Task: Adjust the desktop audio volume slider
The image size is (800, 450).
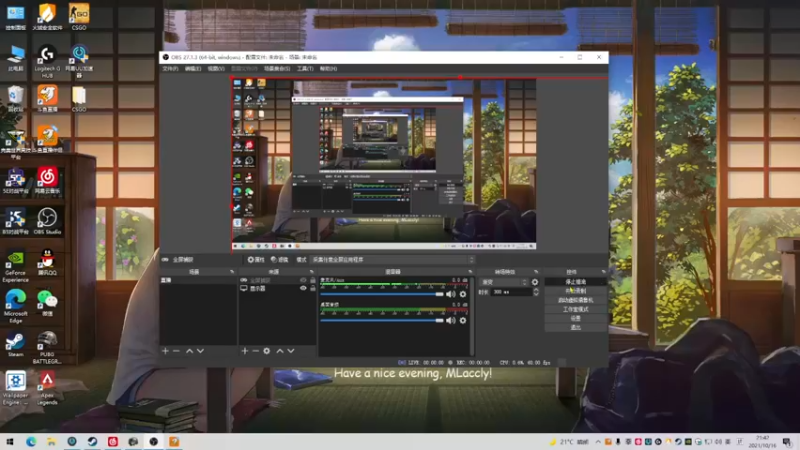Action: (x=382, y=320)
